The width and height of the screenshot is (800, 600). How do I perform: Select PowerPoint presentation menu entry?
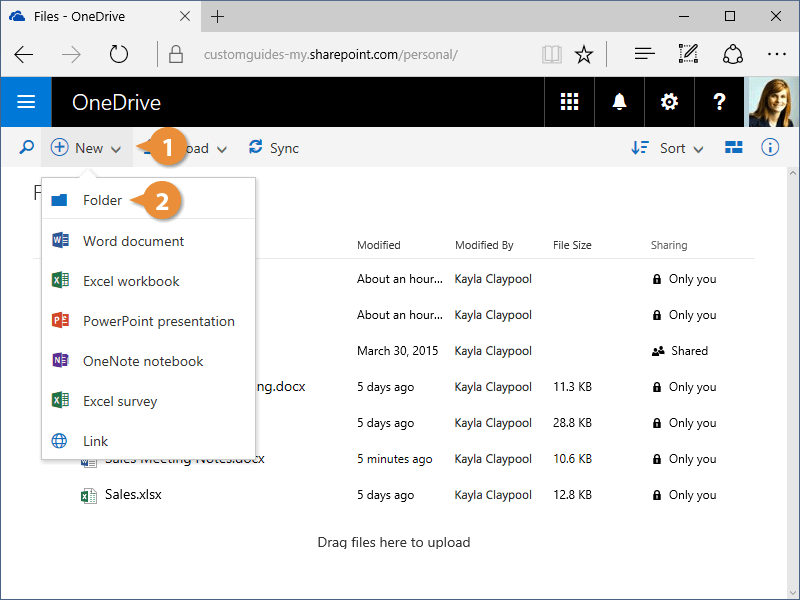158,321
